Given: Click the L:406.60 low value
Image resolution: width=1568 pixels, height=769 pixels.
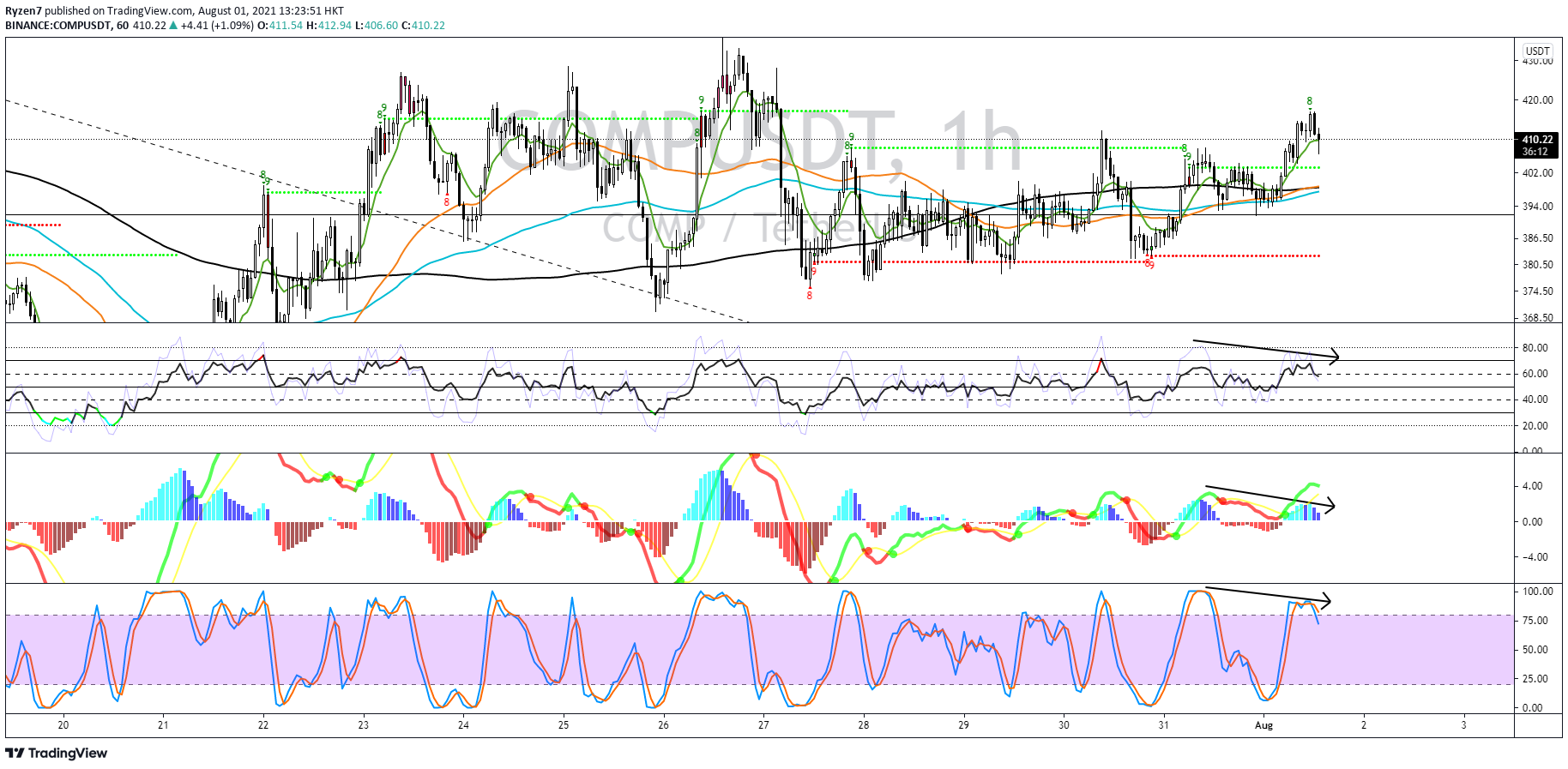Looking at the screenshot, I should pyautogui.click(x=376, y=25).
